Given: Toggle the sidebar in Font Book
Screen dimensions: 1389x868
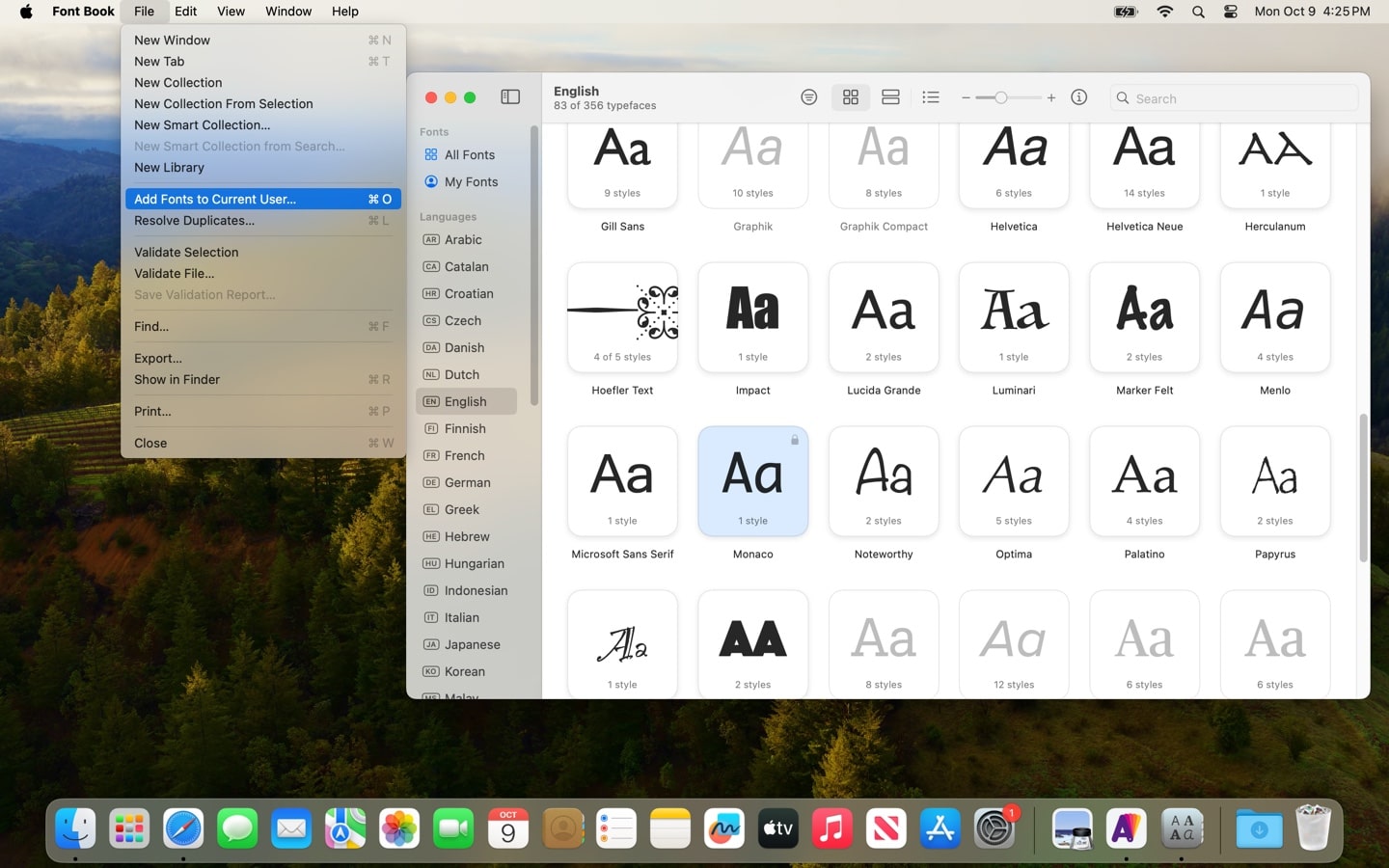Looking at the screenshot, I should pos(510,97).
